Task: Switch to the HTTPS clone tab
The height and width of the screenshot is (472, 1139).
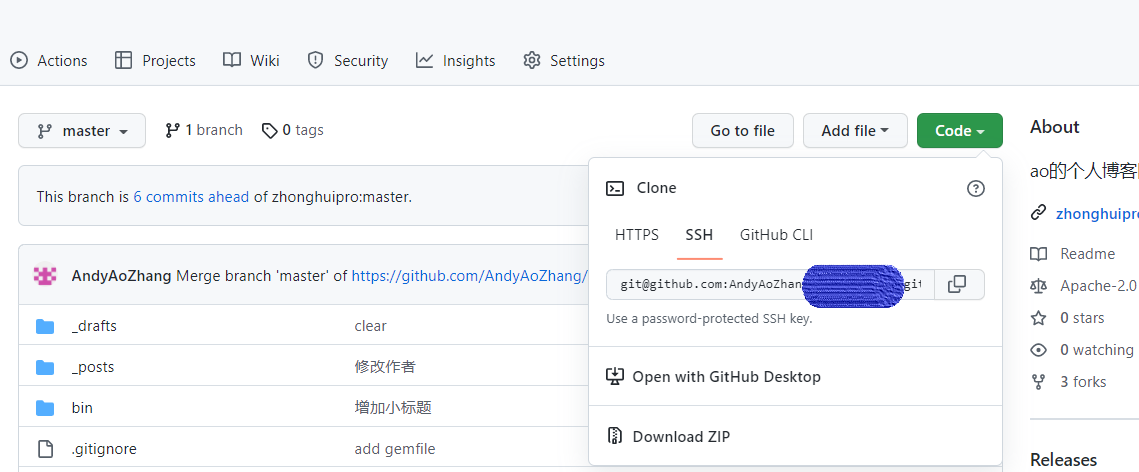Action: pos(637,235)
